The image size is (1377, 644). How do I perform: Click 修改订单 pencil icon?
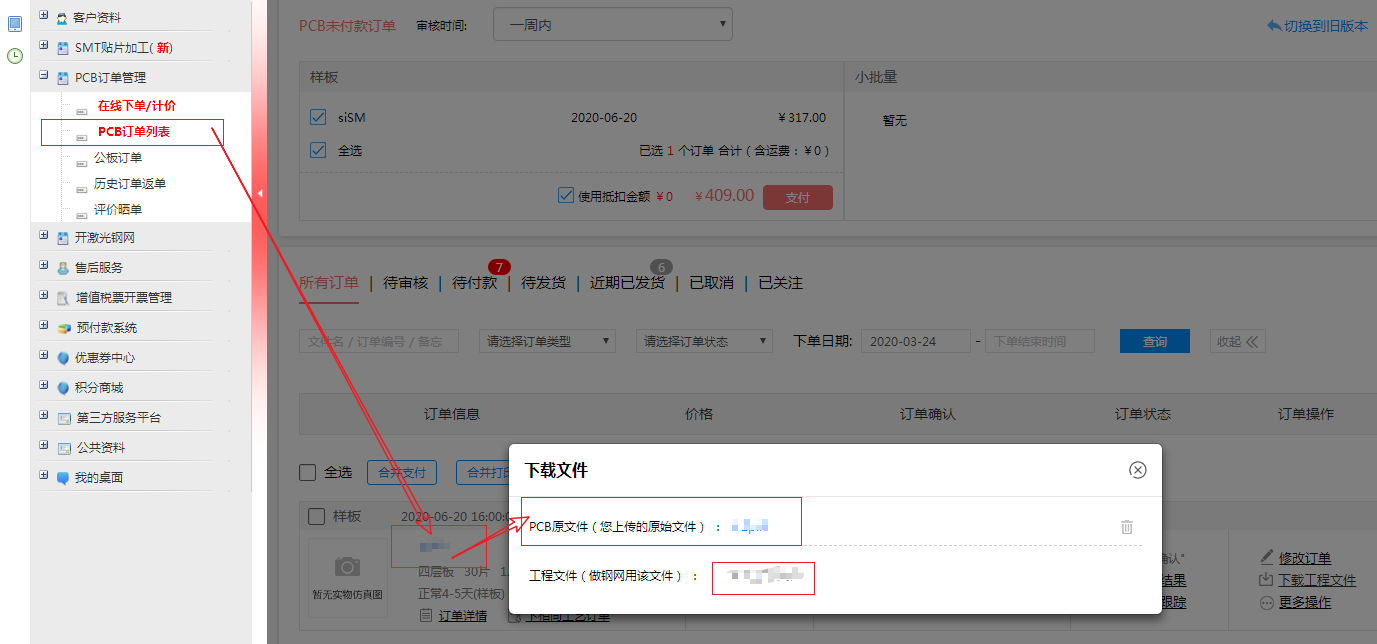tap(1267, 557)
